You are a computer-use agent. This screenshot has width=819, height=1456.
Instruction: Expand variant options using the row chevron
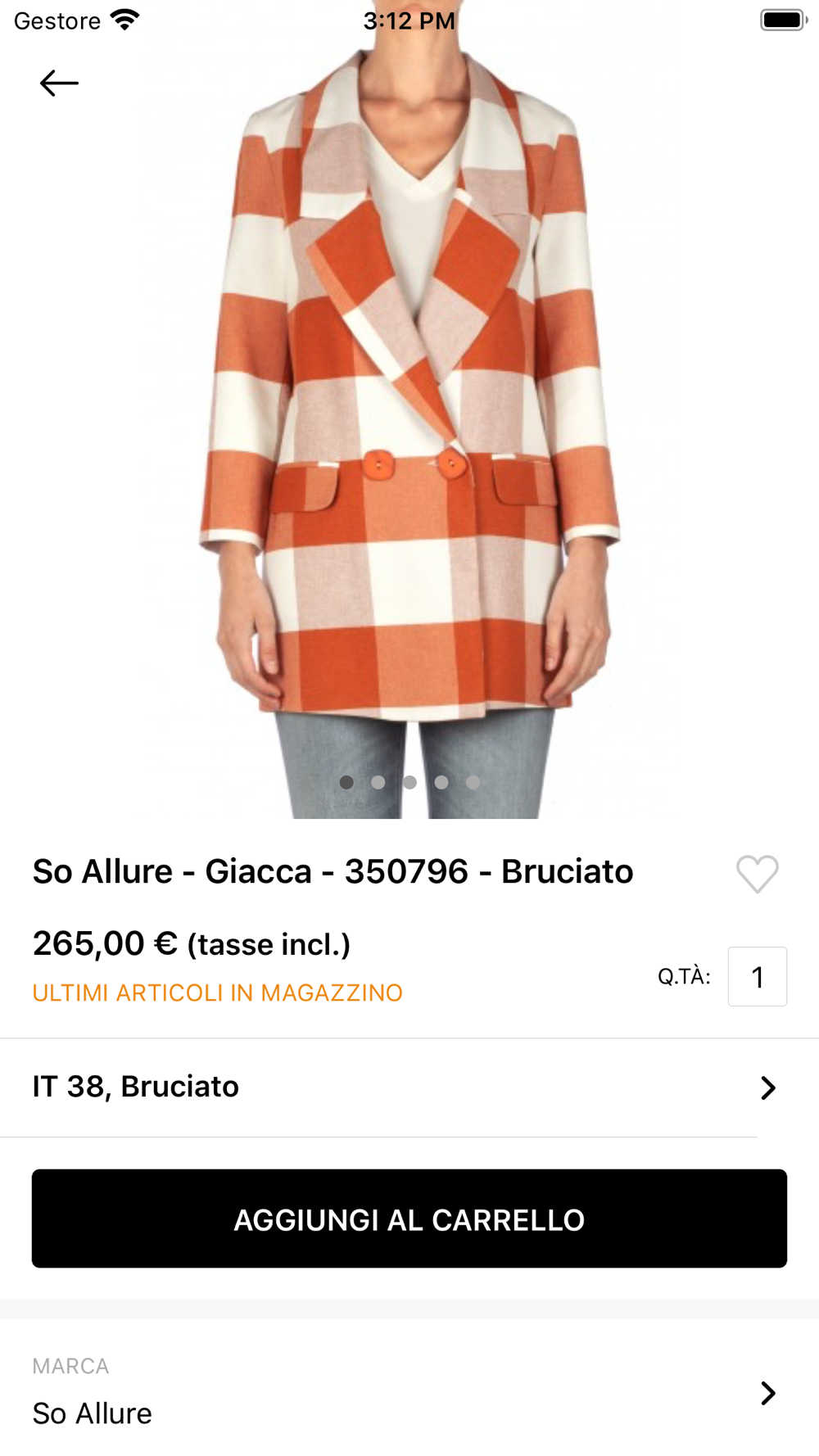click(x=767, y=1087)
